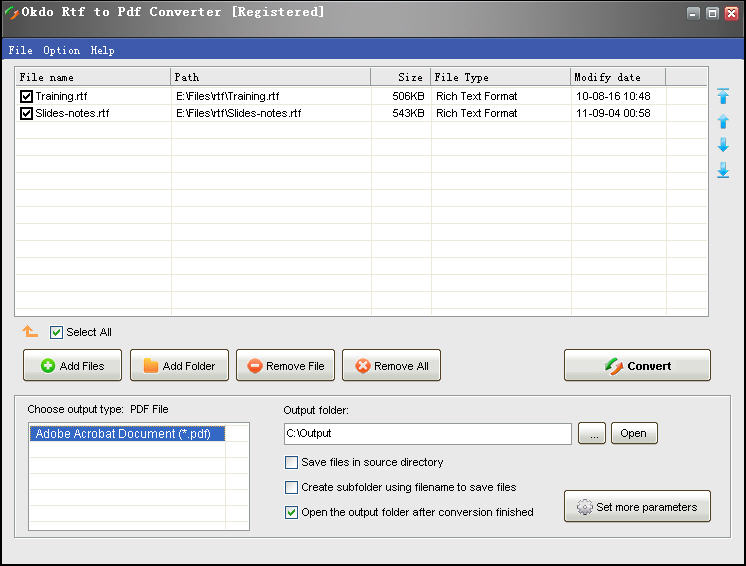This screenshot has height=566, width=746.
Task: Move selected file down one position
Action: [x=723, y=145]
